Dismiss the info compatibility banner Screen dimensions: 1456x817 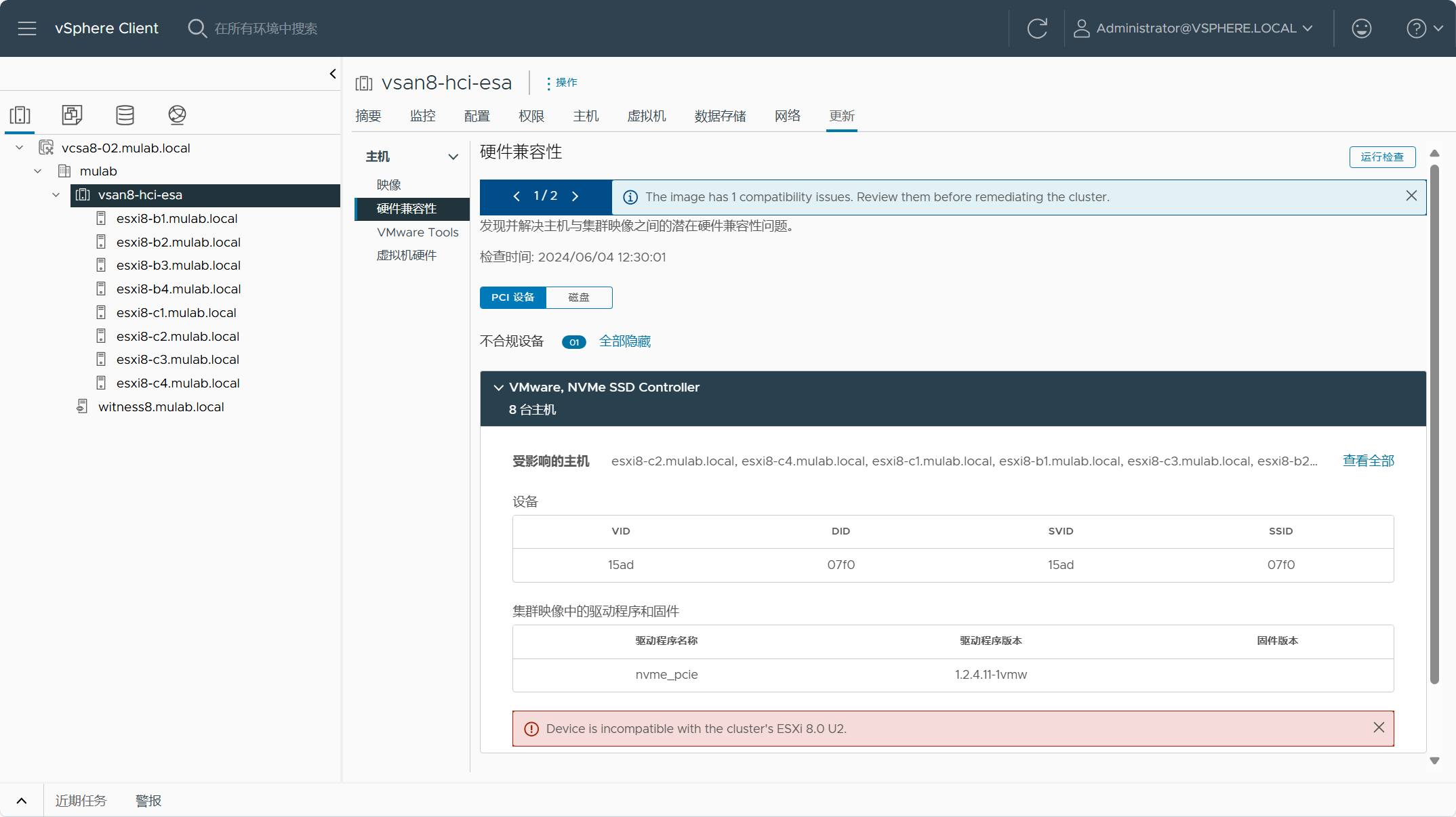[x=1411, y=196]
